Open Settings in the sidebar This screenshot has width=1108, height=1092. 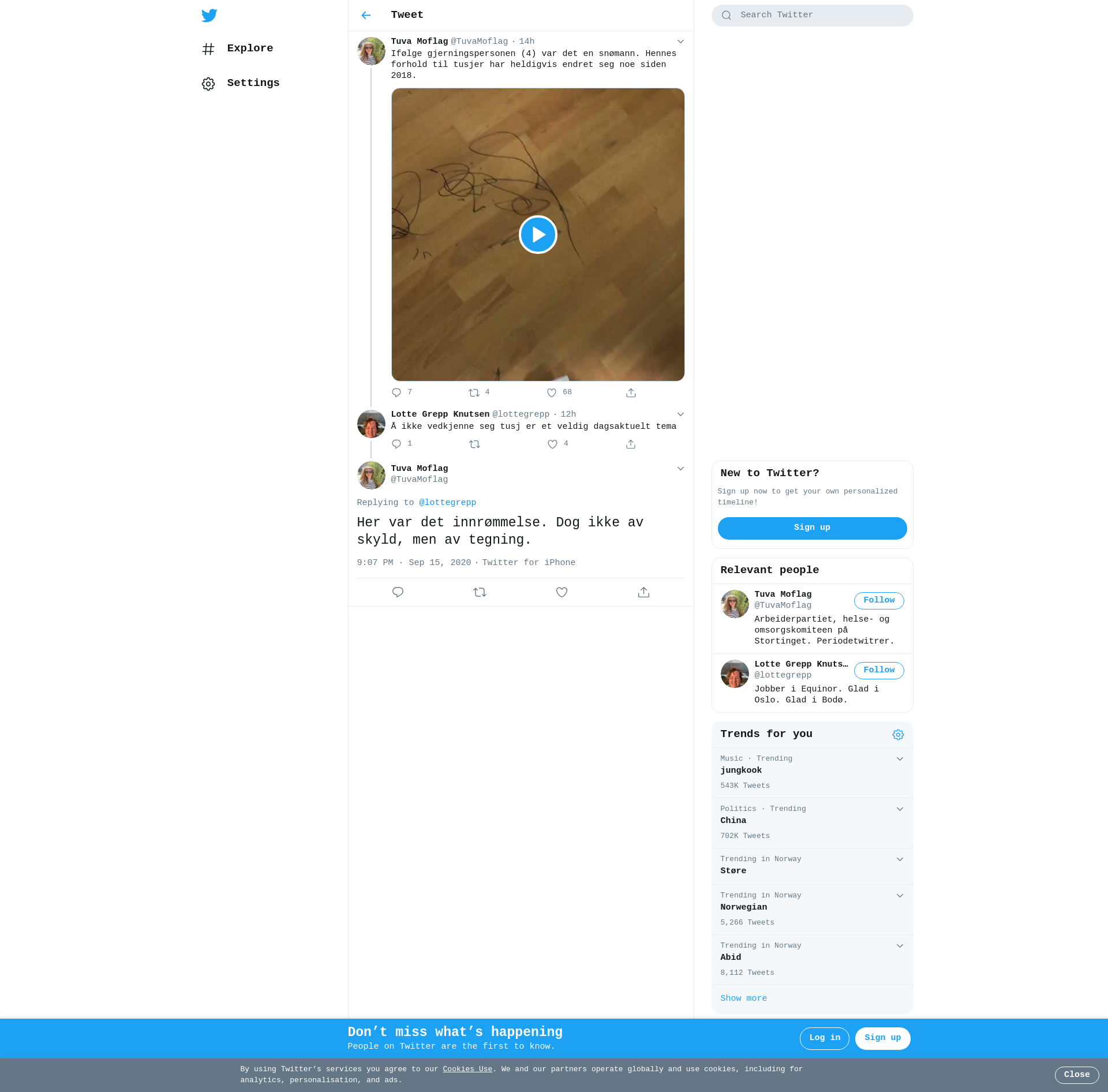click(x=253, y=83)
